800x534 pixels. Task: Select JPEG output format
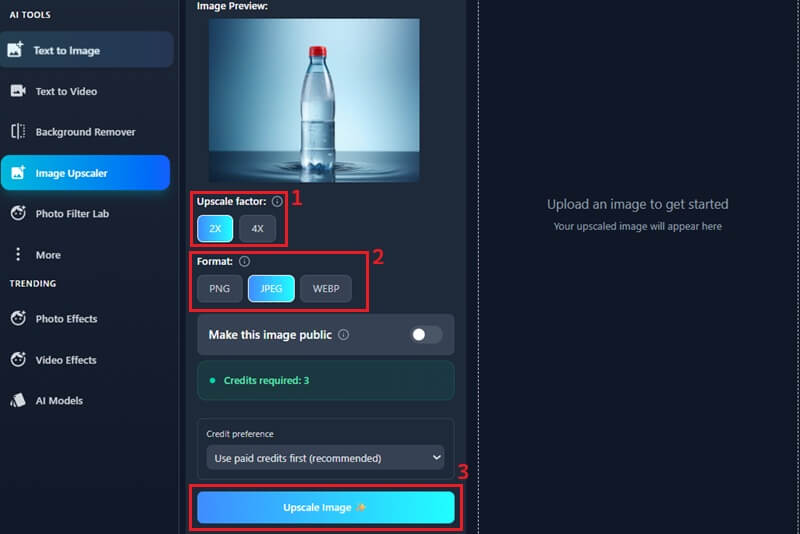coord(271,289)
